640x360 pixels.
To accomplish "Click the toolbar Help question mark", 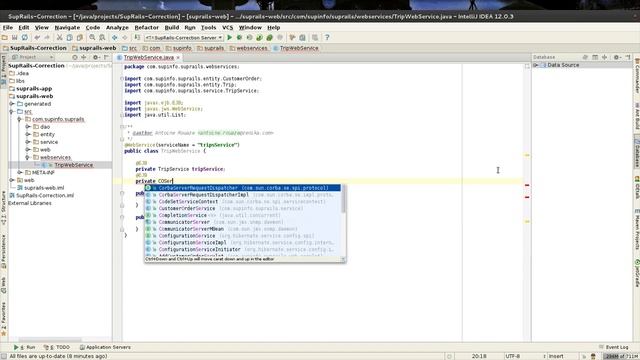I will point(327,38).
